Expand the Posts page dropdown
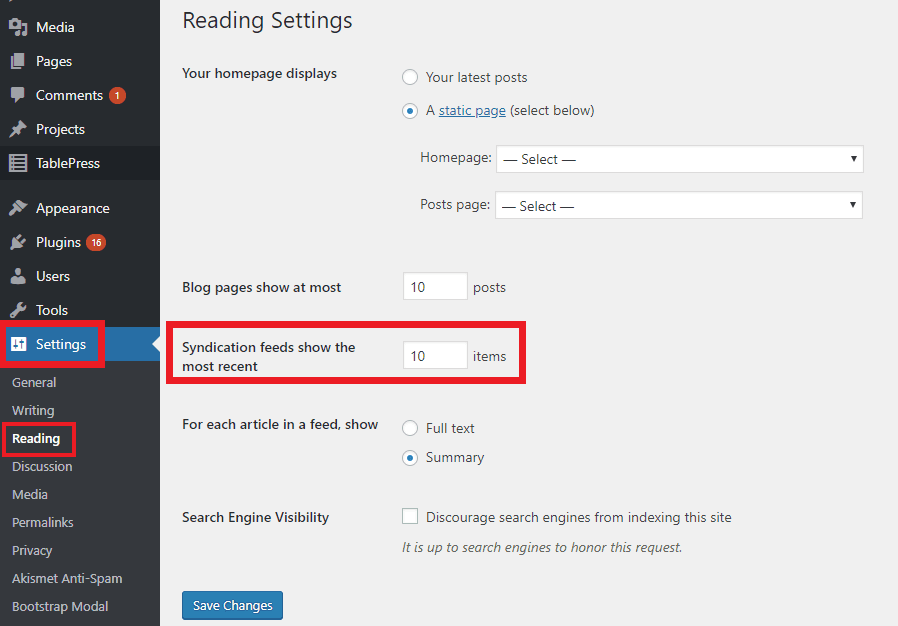This screenshot has height=626, width=898. pos(679,205)
